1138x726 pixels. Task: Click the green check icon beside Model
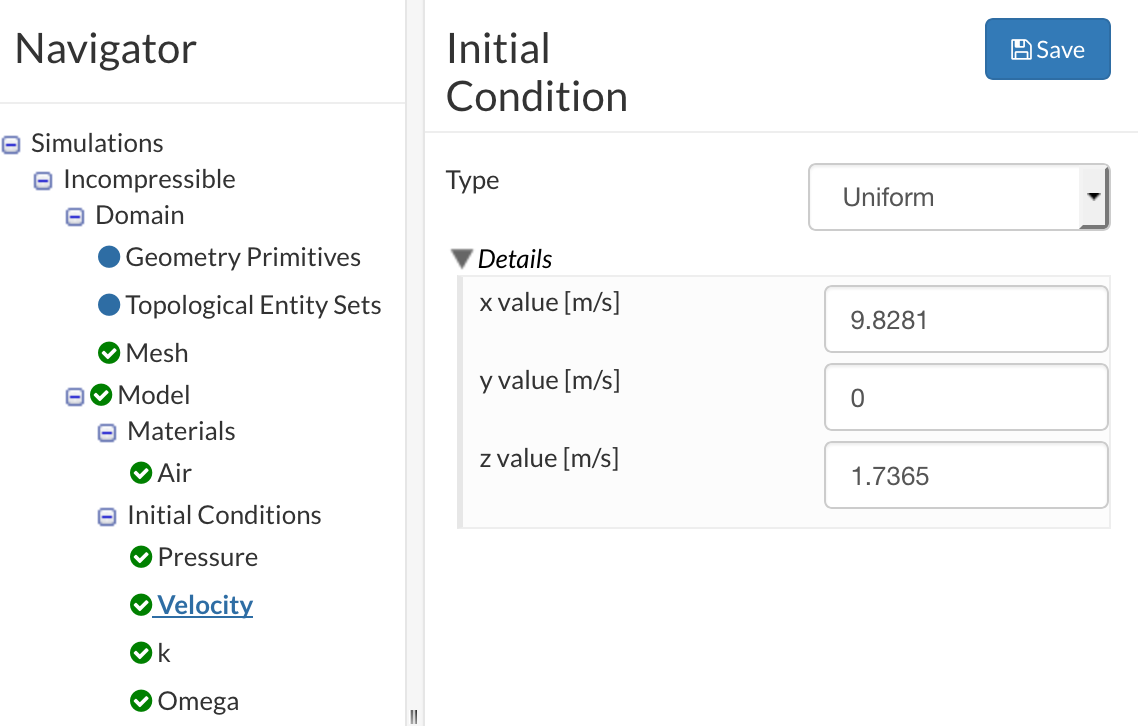[x=101, y=395]
